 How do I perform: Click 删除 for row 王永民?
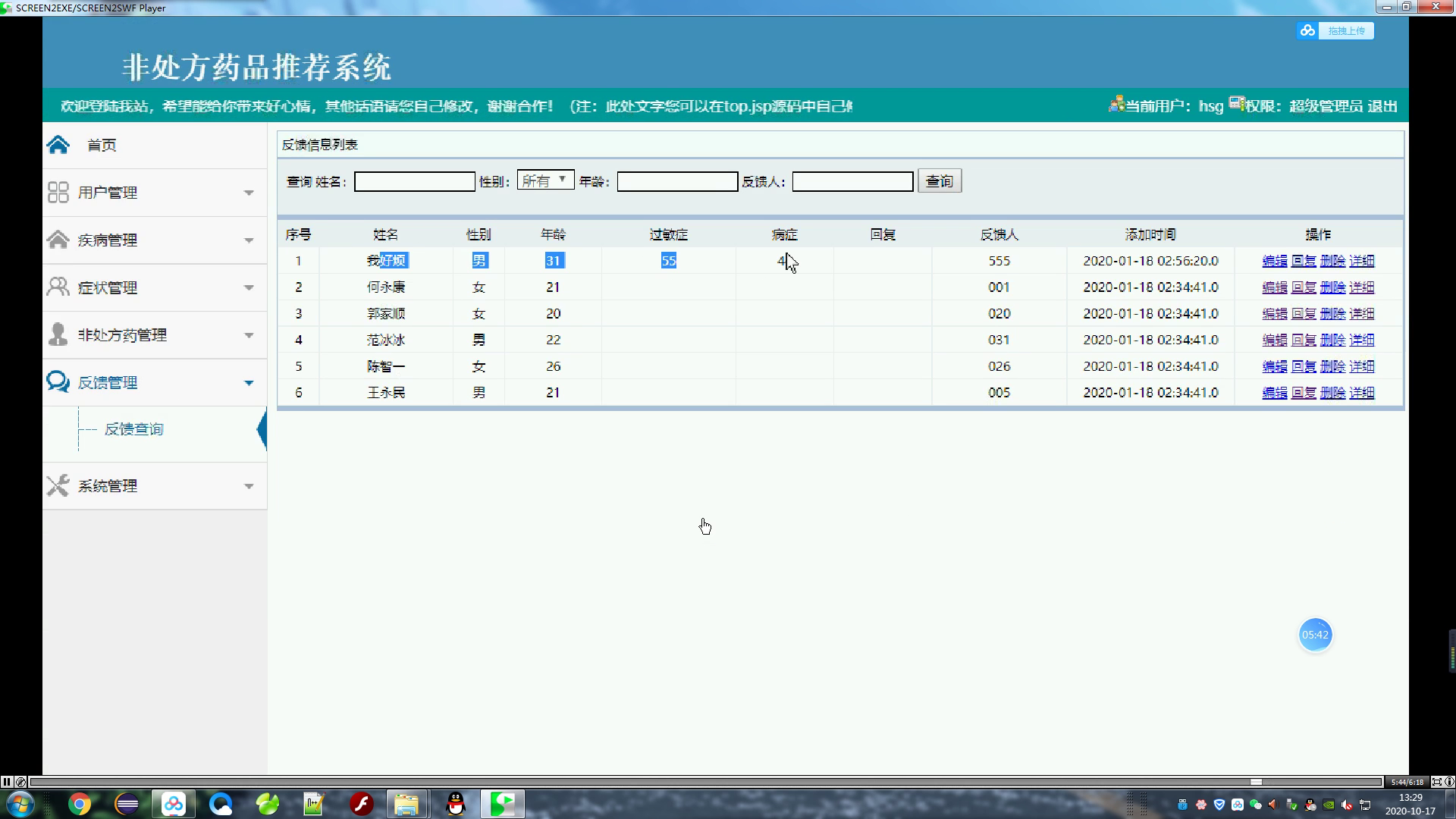[1332, 393]
